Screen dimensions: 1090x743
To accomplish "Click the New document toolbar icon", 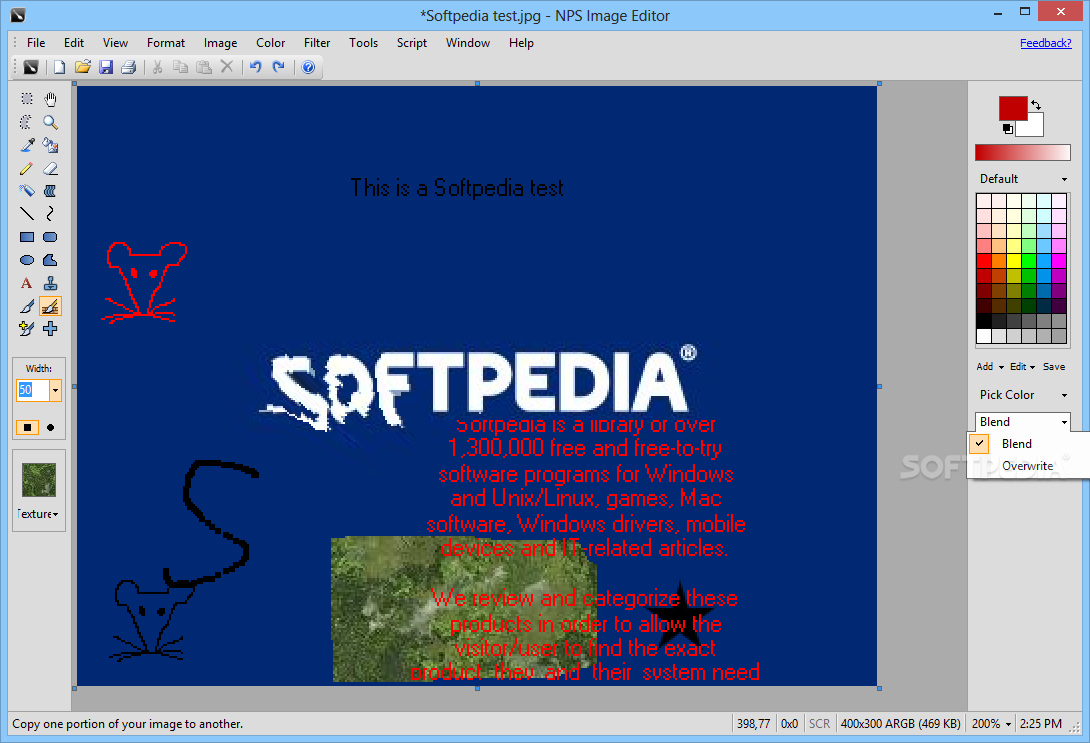I will pos(60,67).
